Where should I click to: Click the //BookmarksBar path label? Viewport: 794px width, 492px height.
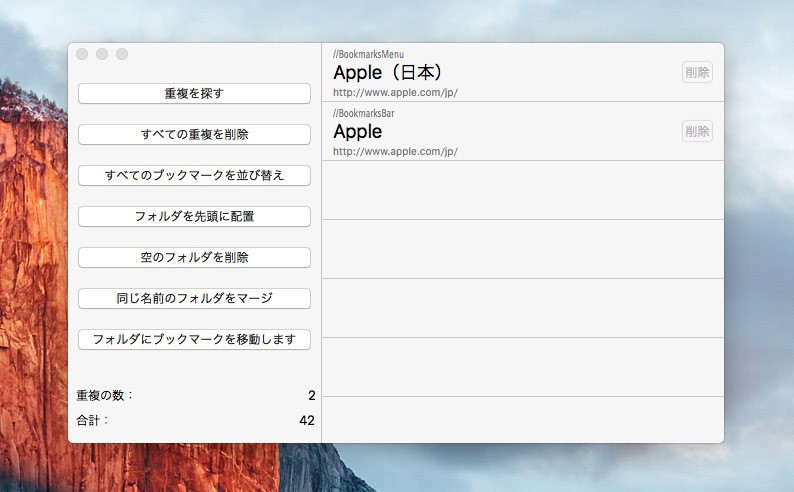click(364, 113)
